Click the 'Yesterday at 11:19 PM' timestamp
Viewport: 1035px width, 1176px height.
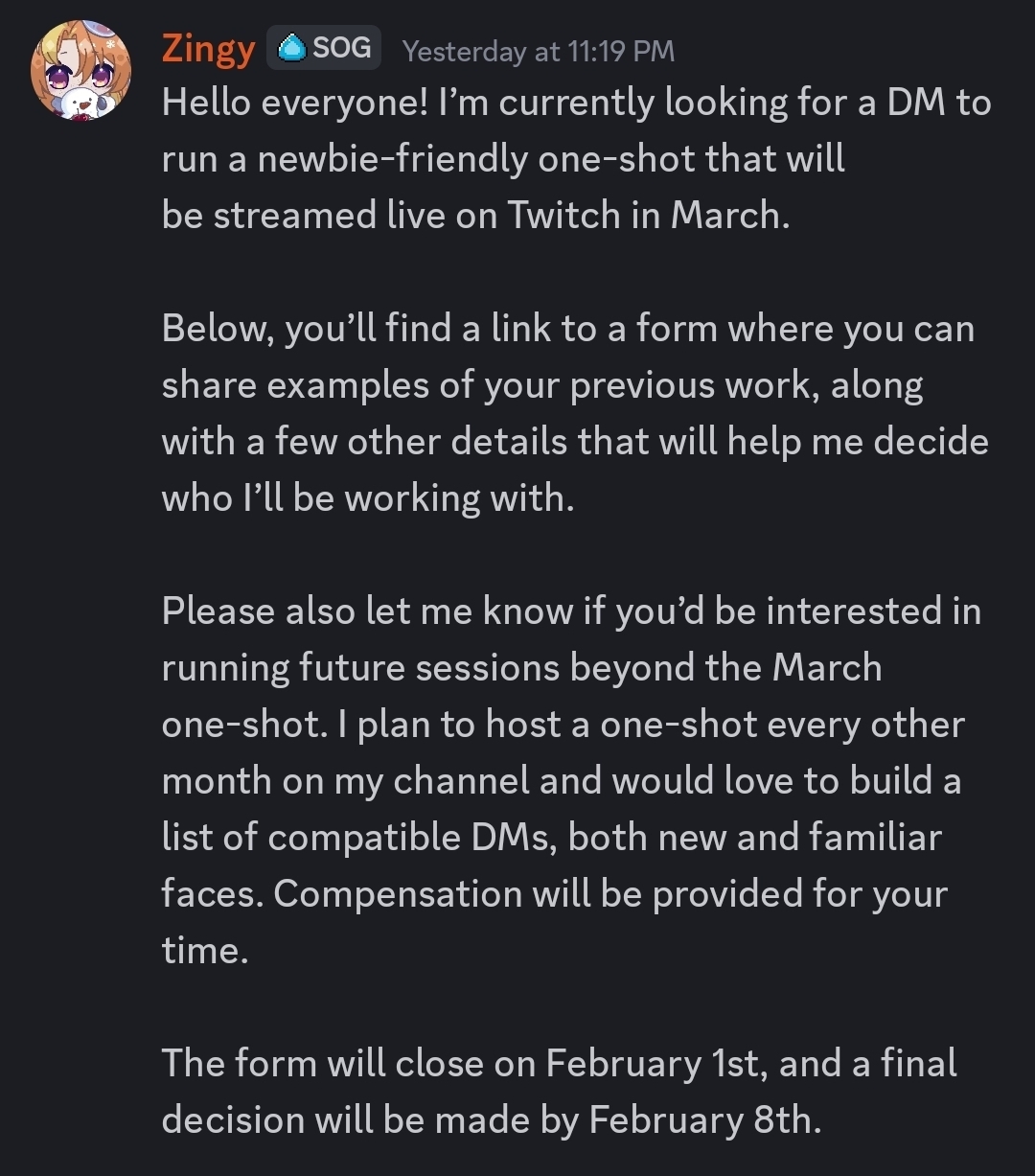[x=538, y=51]
